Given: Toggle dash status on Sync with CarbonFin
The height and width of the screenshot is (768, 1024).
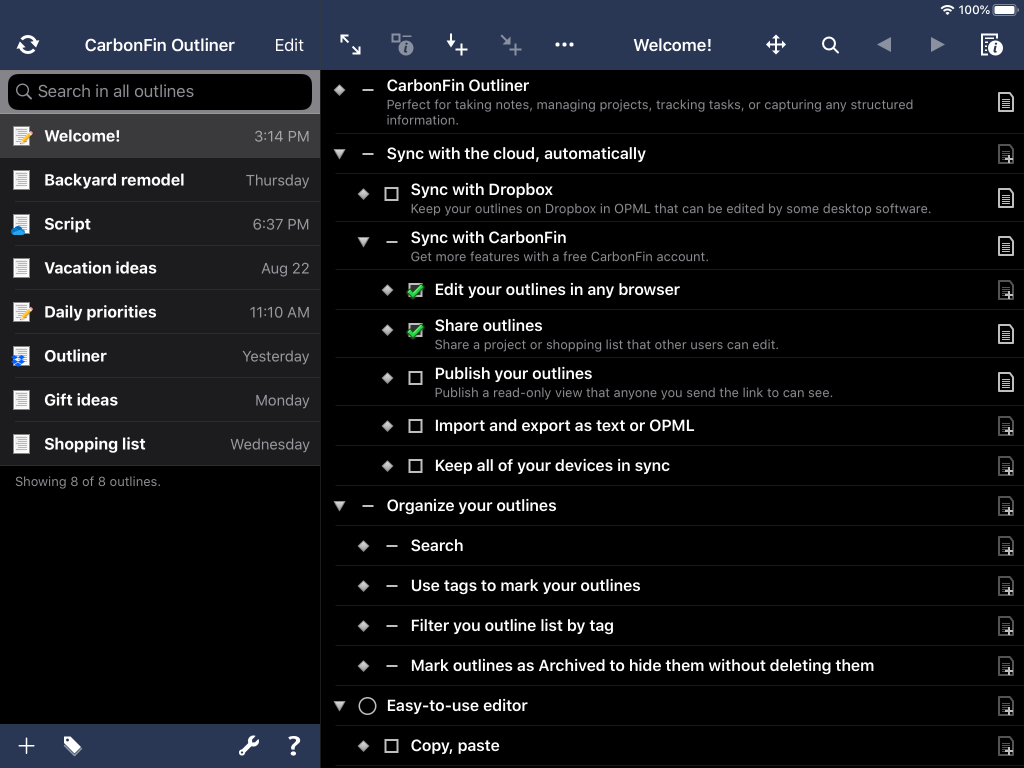Looking at the screenshot, I should [392, 242].
